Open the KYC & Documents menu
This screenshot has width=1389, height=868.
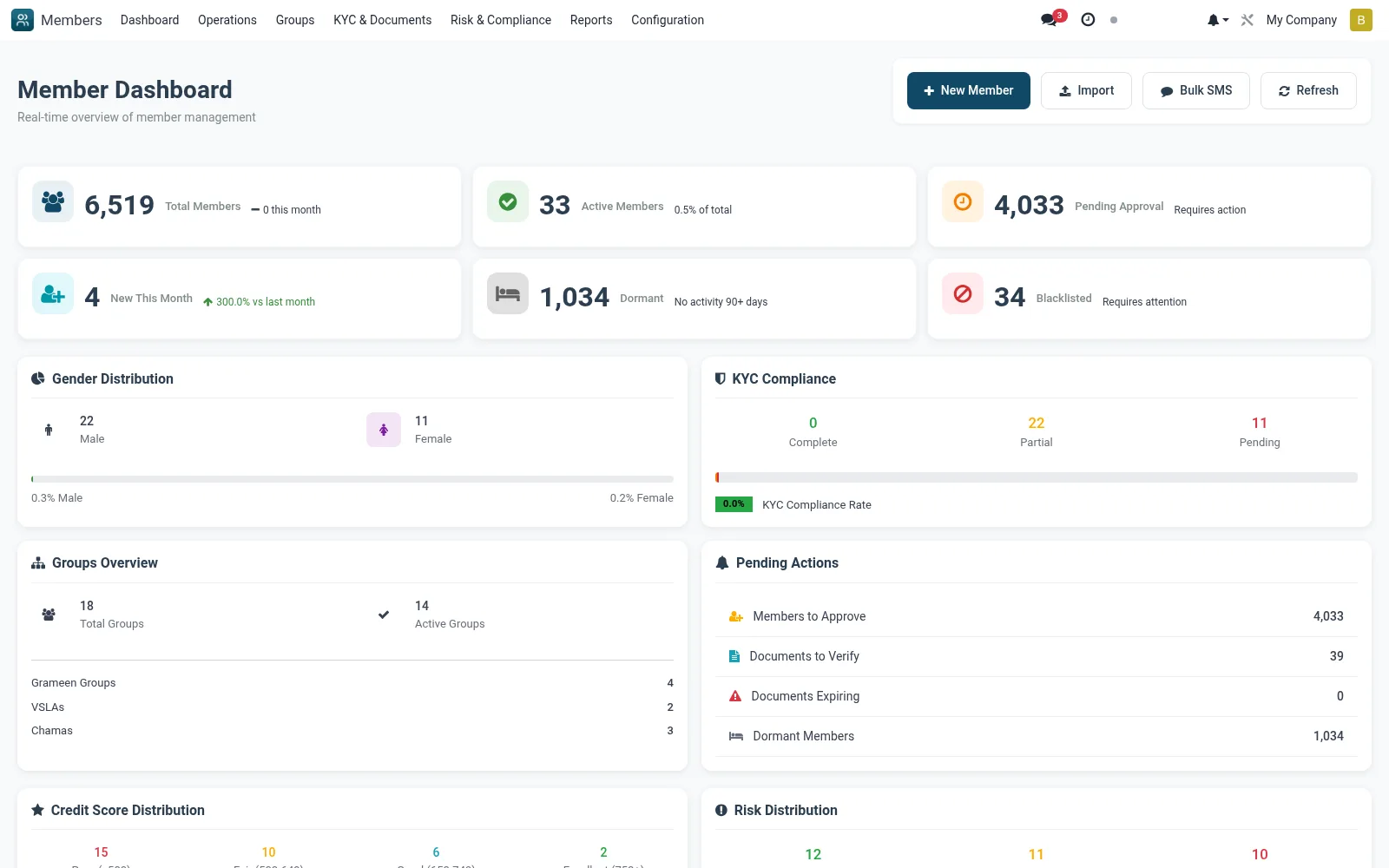pyautogui.click(x=382, y=19)
